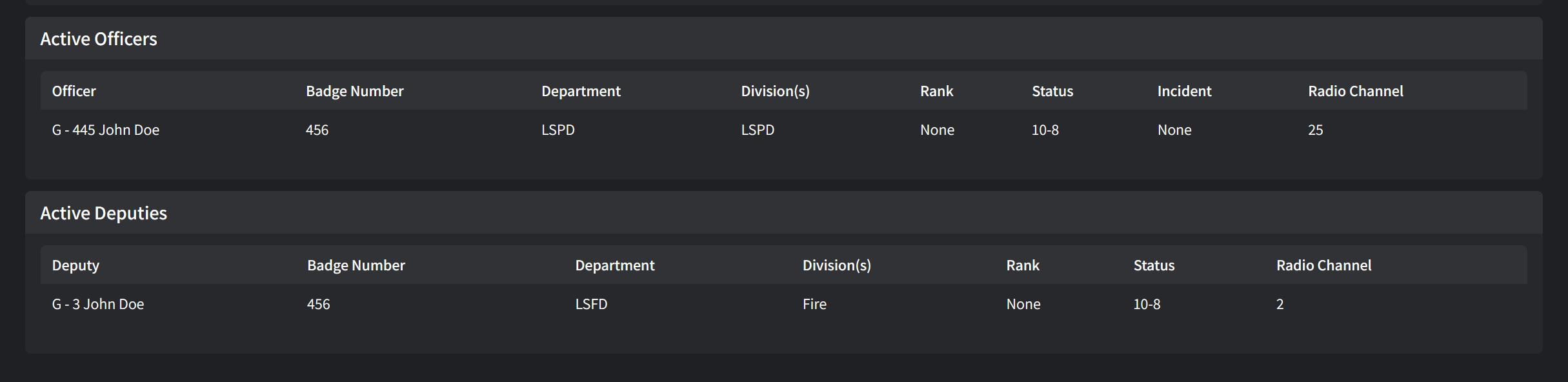
Task: Click the Incident column header
Action: tap(1183, 91)
